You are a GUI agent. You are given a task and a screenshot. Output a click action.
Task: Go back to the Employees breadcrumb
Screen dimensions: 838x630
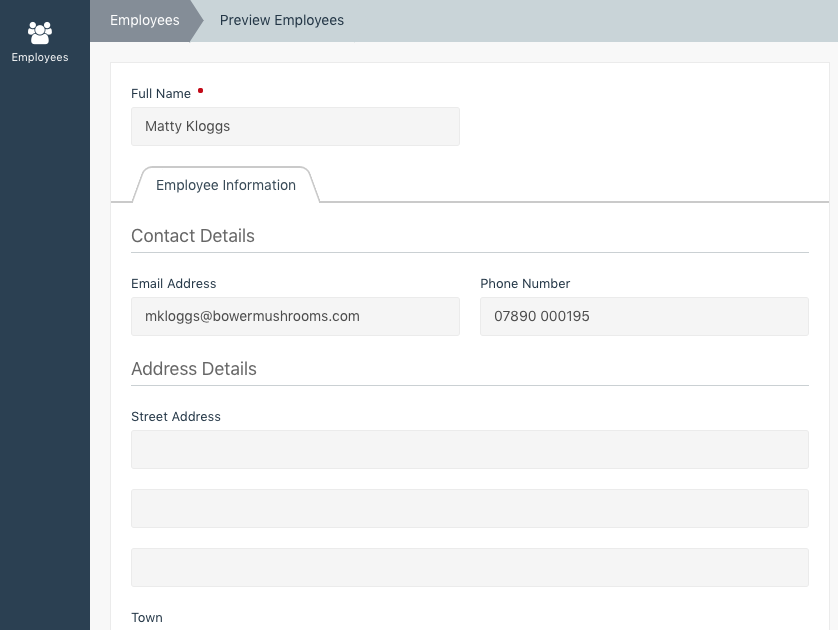point(144,20)
